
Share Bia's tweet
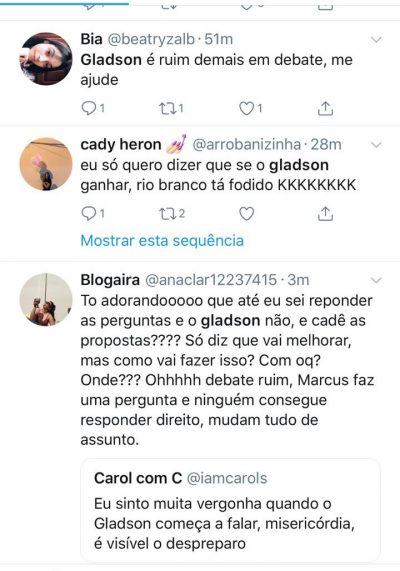click(x=325, y=108)
